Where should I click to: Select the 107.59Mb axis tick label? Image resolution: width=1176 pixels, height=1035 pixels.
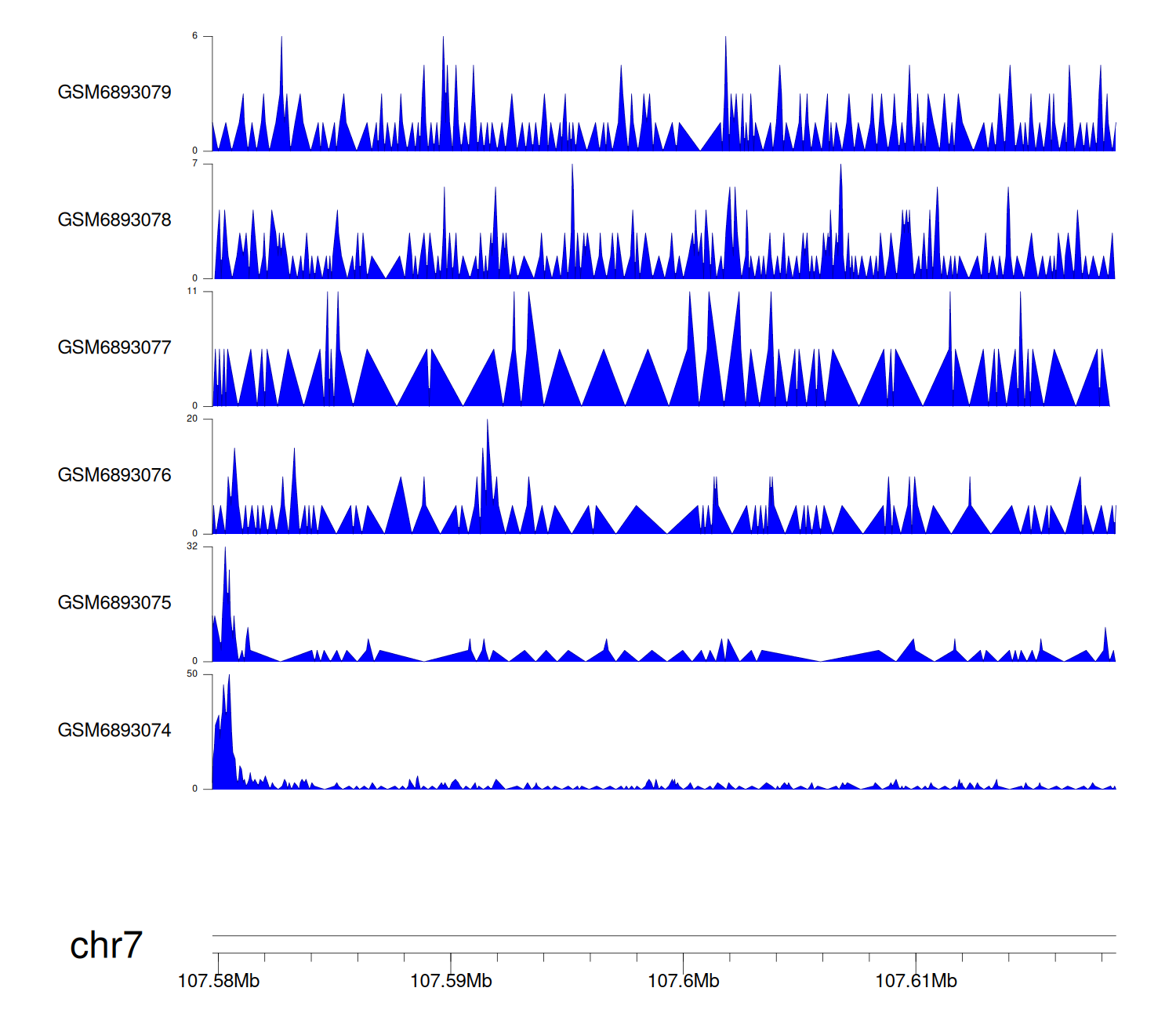coord(451,981)
